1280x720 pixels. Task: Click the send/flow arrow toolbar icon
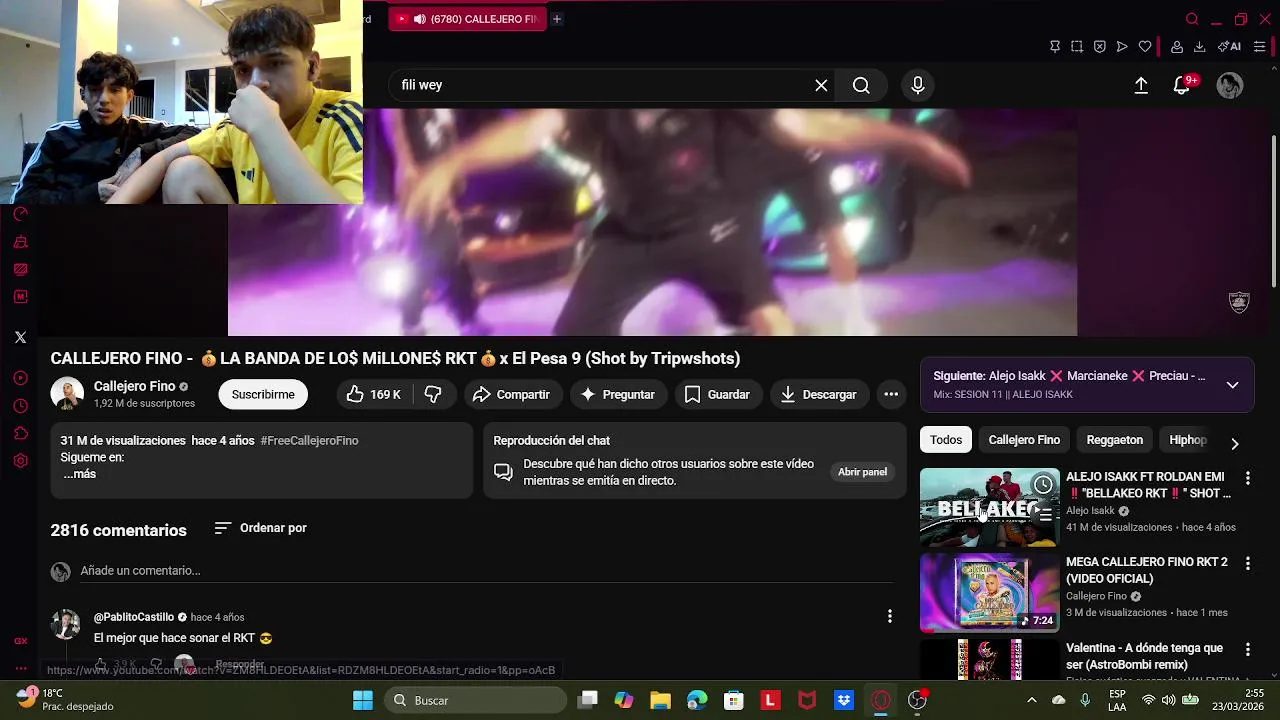pos(1122,46)
